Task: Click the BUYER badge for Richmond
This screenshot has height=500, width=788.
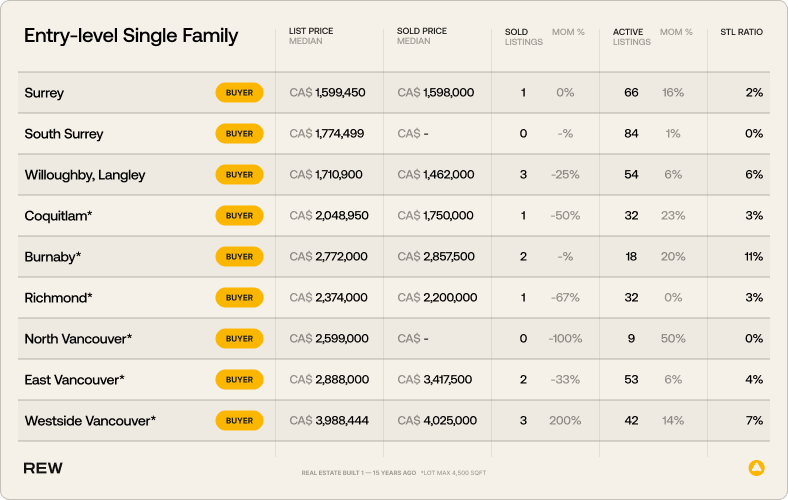Action: 239,297
